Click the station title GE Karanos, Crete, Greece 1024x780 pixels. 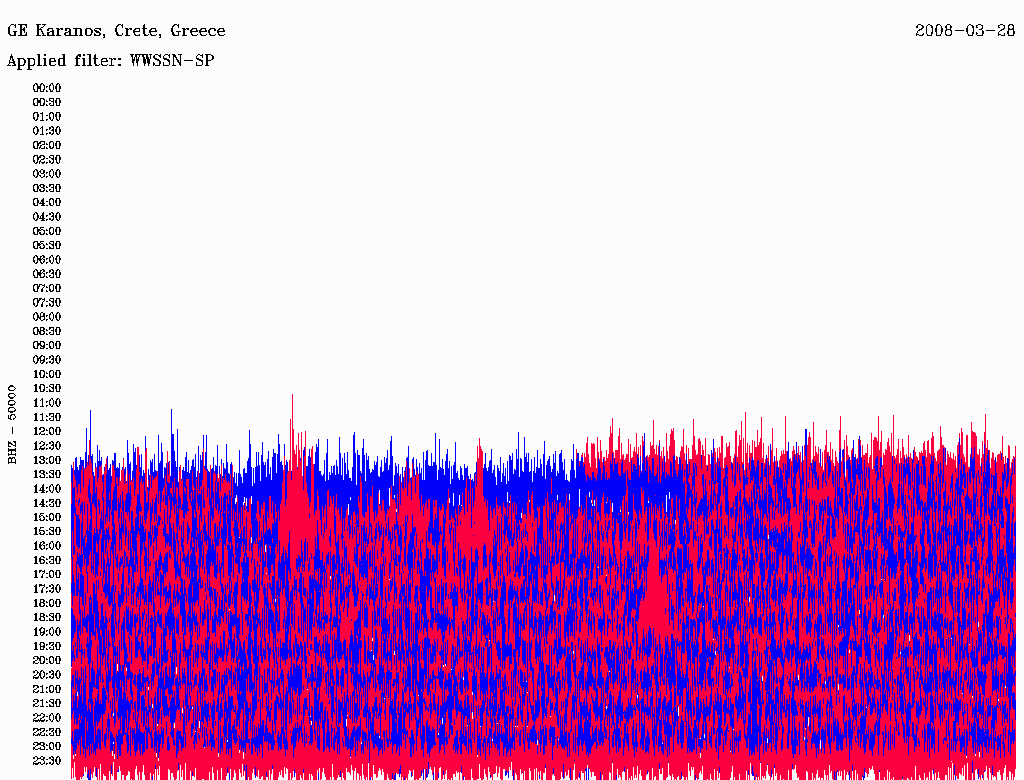point(116,31)
